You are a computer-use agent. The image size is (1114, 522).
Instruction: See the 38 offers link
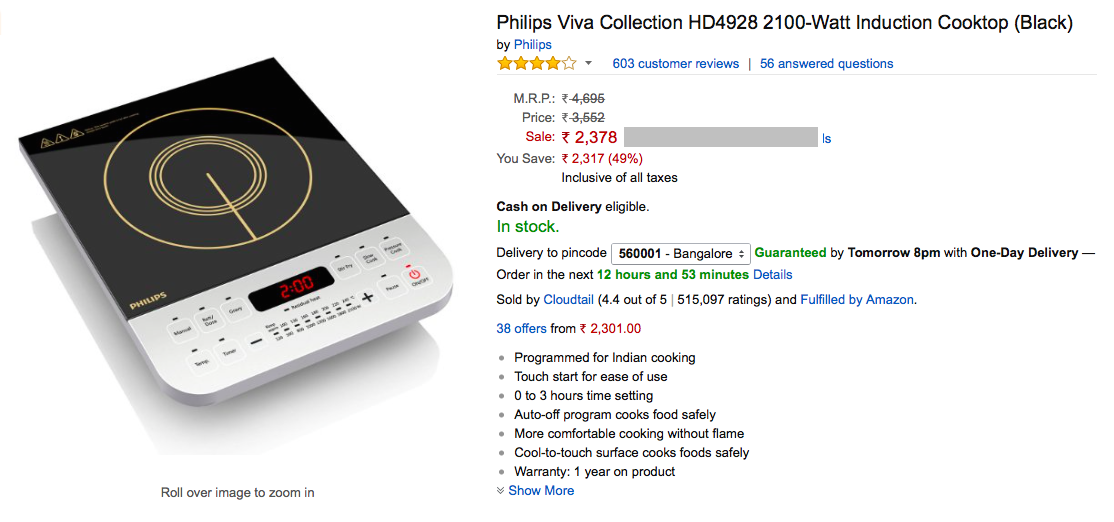click(521, 328)
